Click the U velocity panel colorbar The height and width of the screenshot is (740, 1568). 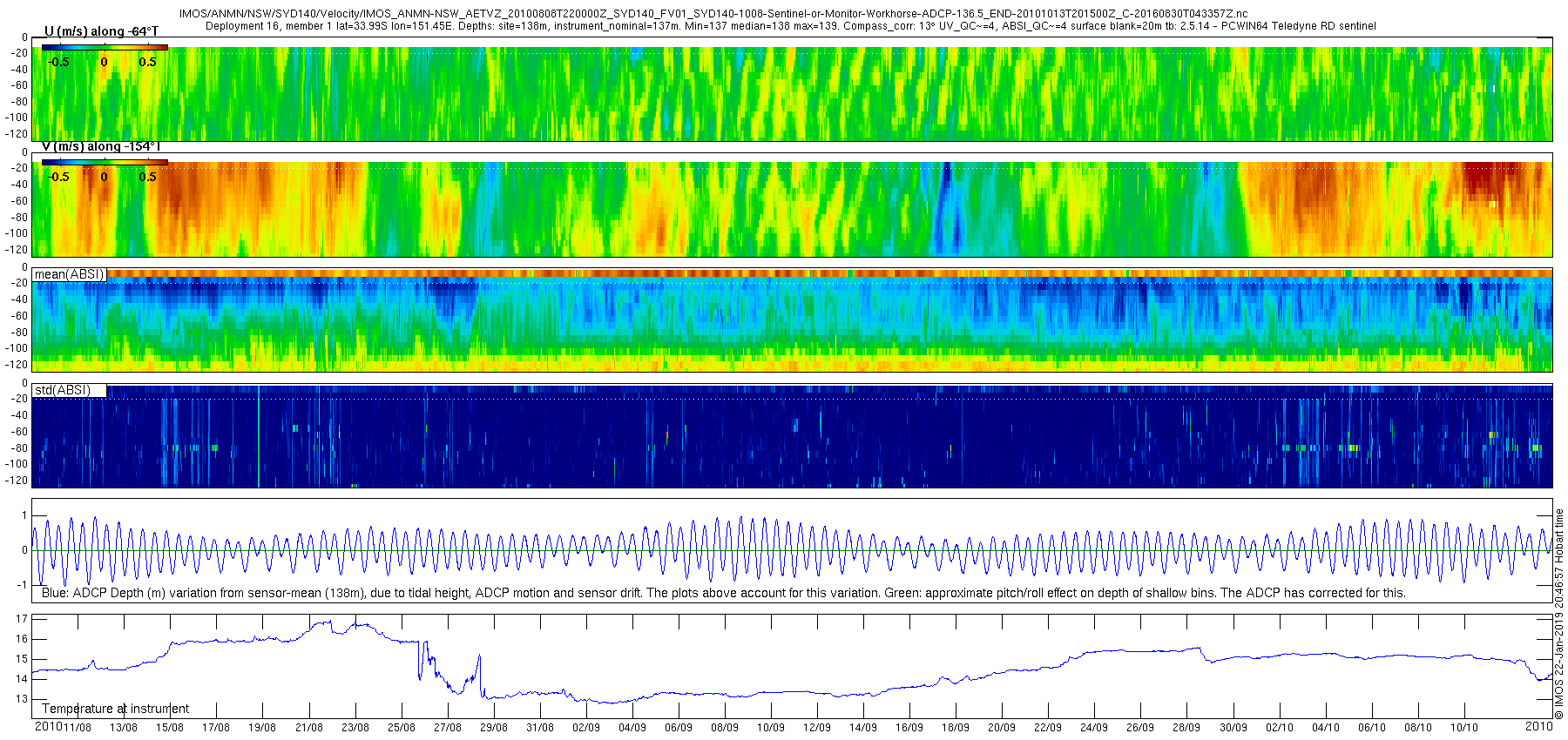tap(105, 47)
